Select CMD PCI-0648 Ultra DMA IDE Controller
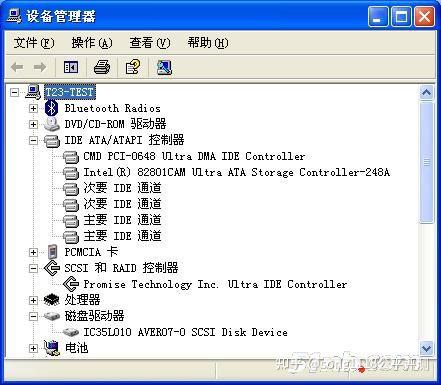 click(194, 156)
